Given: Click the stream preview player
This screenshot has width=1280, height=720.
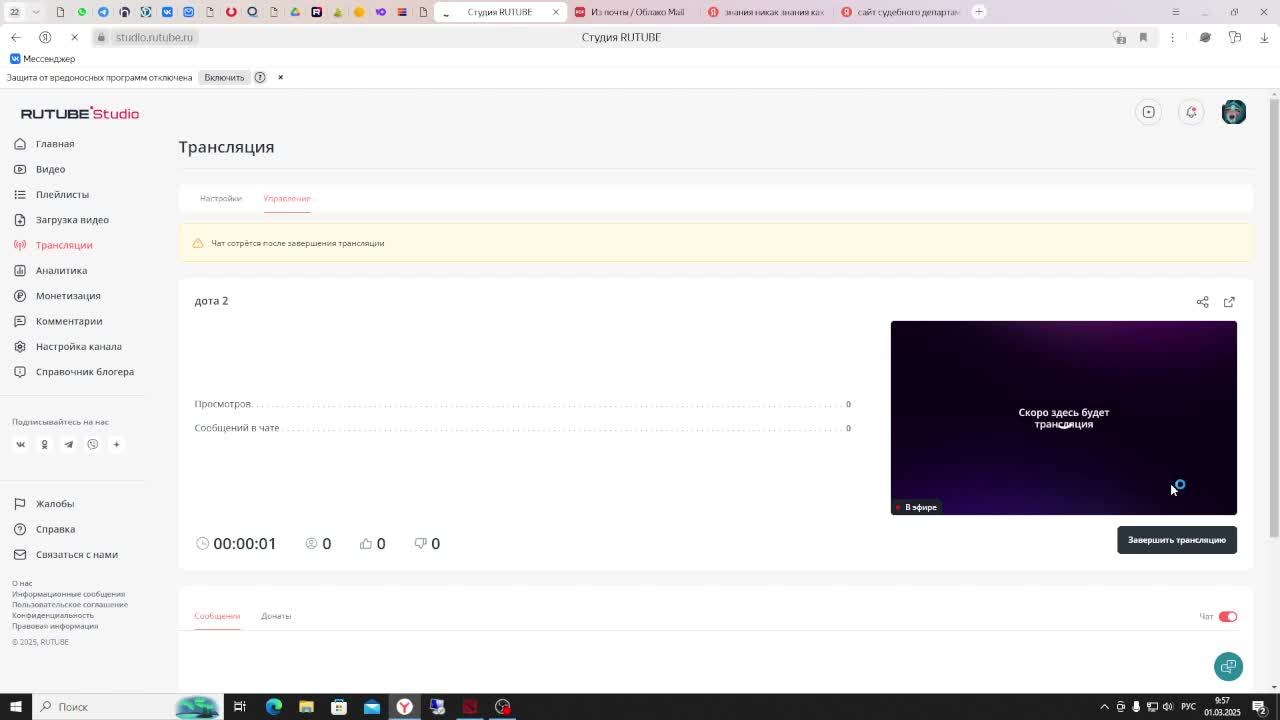Looking at the screenshot, I should [1063, 418].
